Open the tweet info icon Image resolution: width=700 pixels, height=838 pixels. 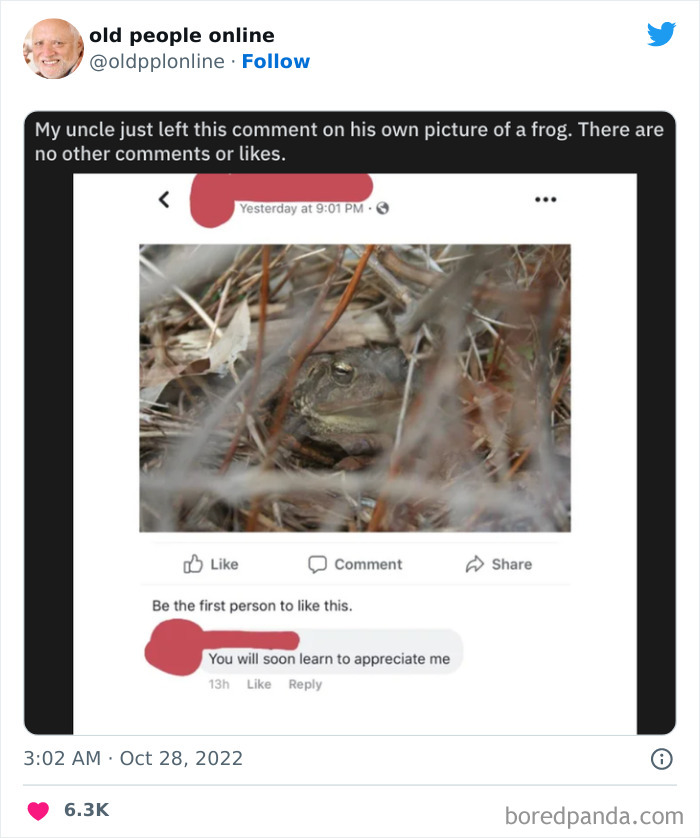661,759
